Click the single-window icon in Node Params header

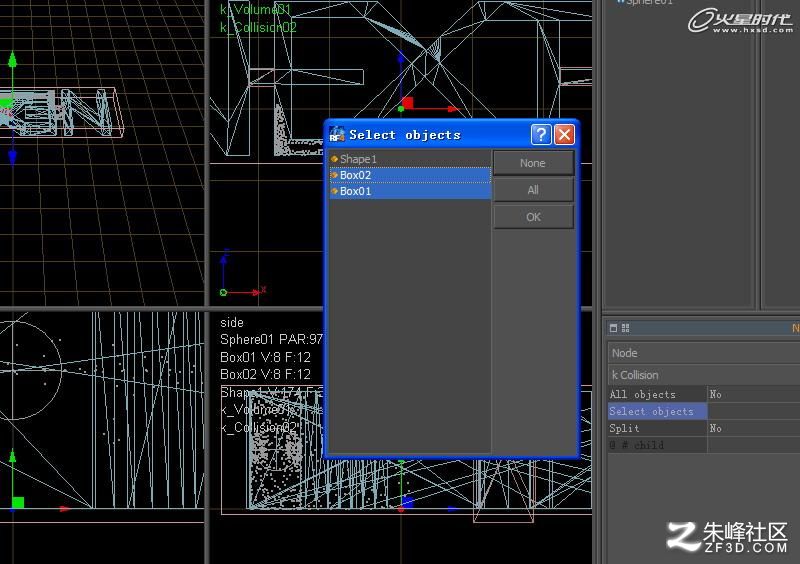pyautogui.click(x=613, y=328)
